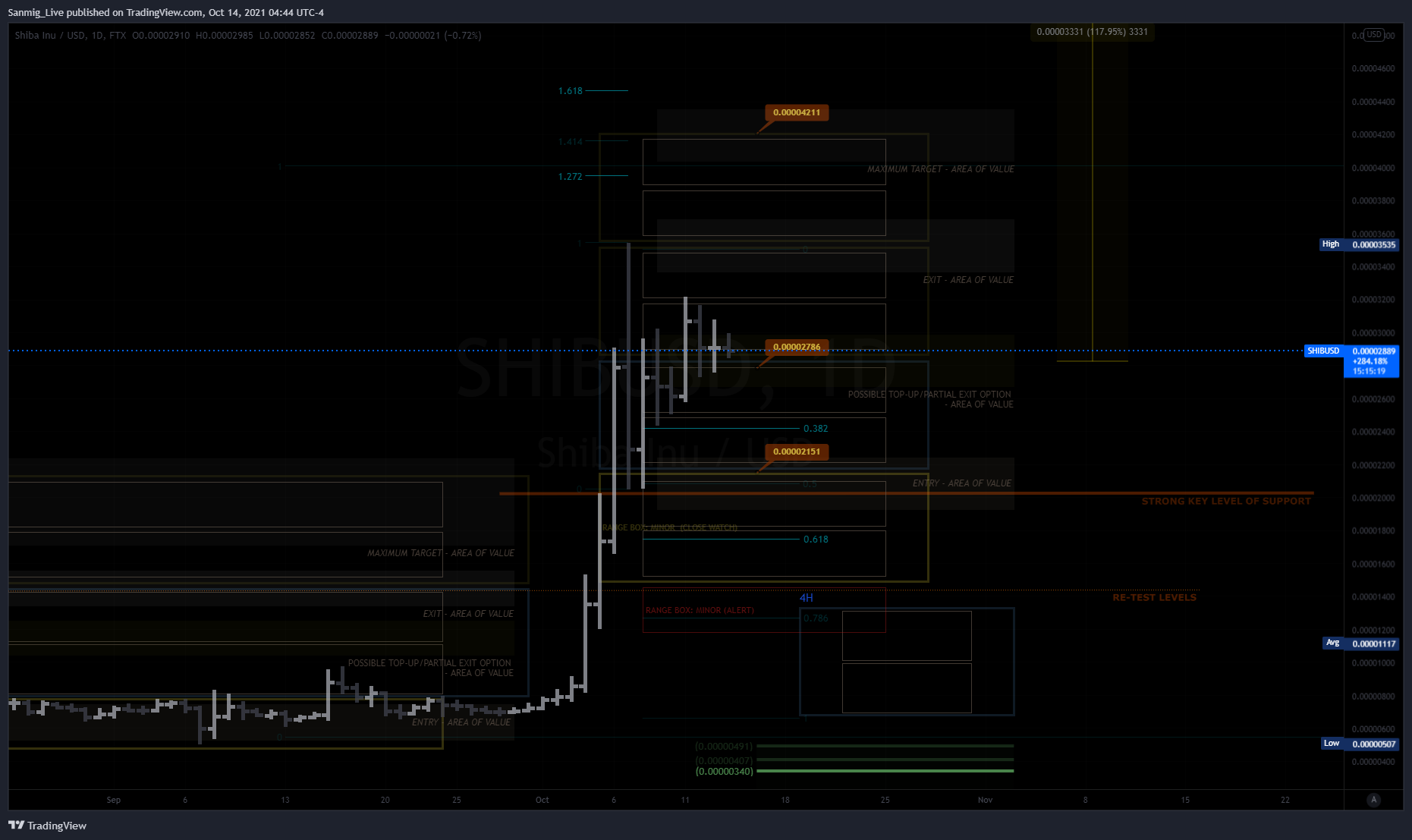
Task: Click the 1.272 Fibonacci level label
Action: click(x=571, y=177)
